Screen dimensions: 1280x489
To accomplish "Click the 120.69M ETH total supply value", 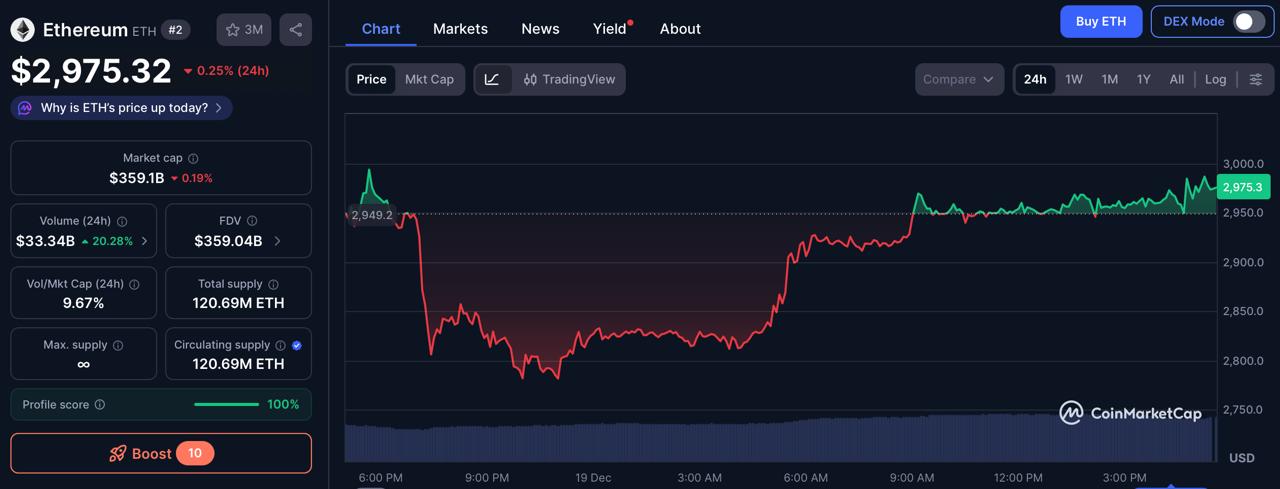I will (x=238, y=303).
